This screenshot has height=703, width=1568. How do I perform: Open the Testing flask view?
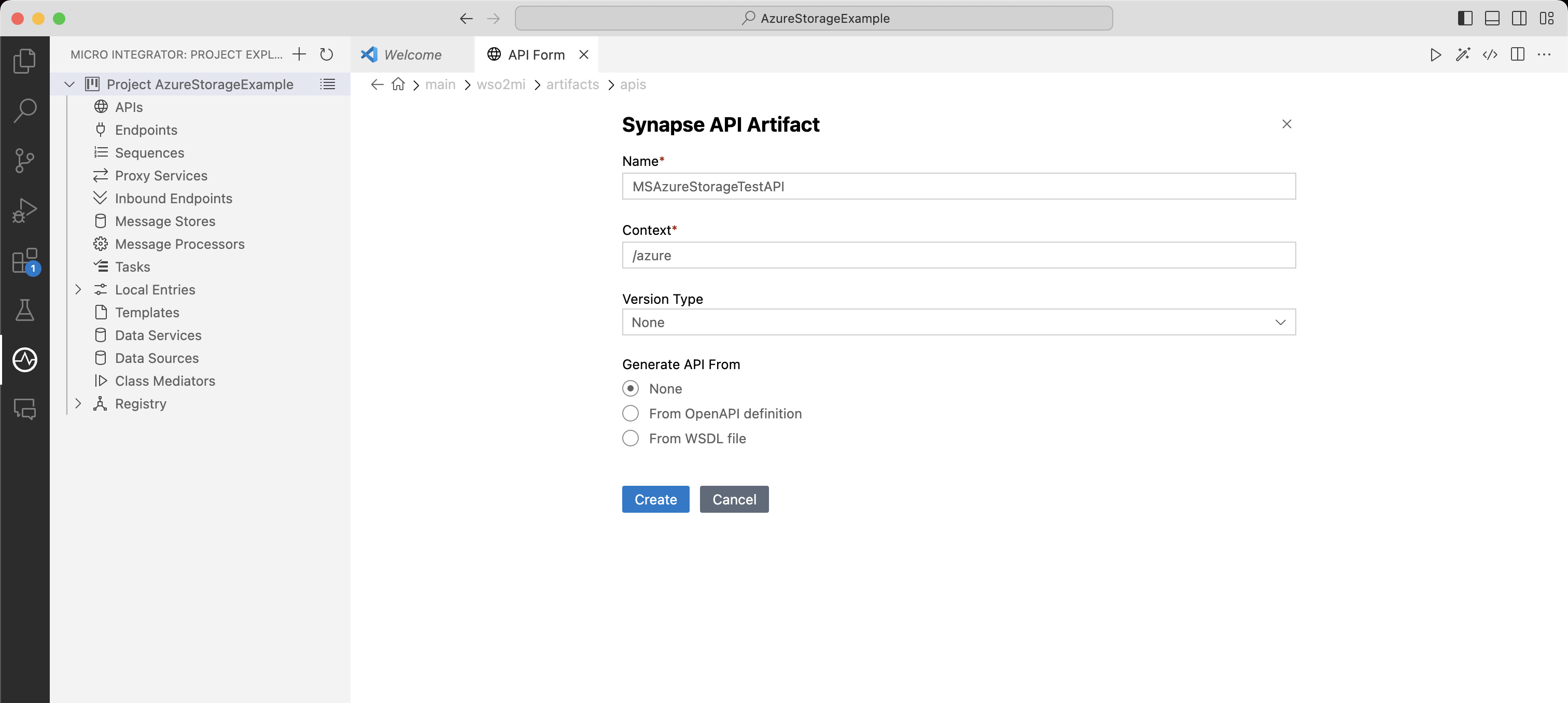coord(24,310)
